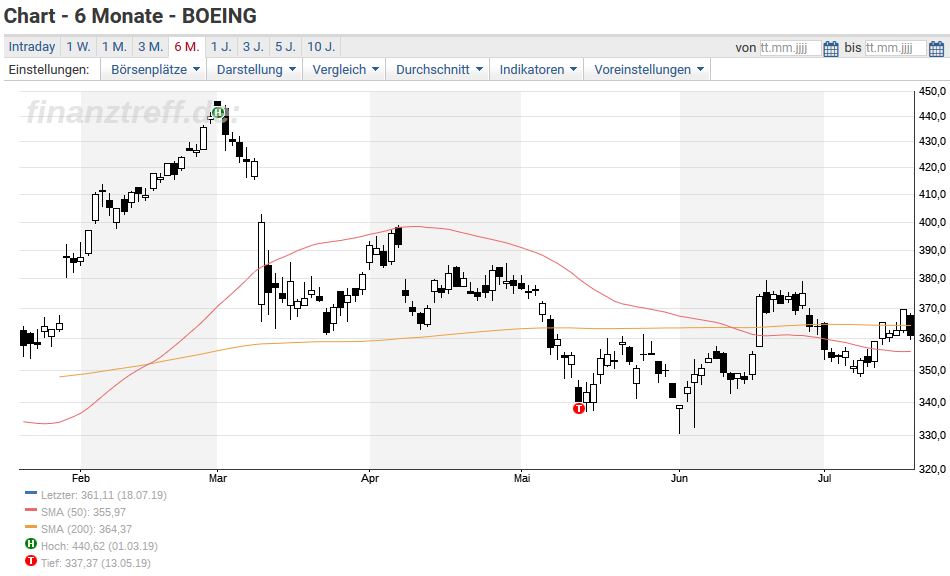
Task: Click the 'Jul' x-axis label
Action: pyautogui.click(x=824, y=478)
